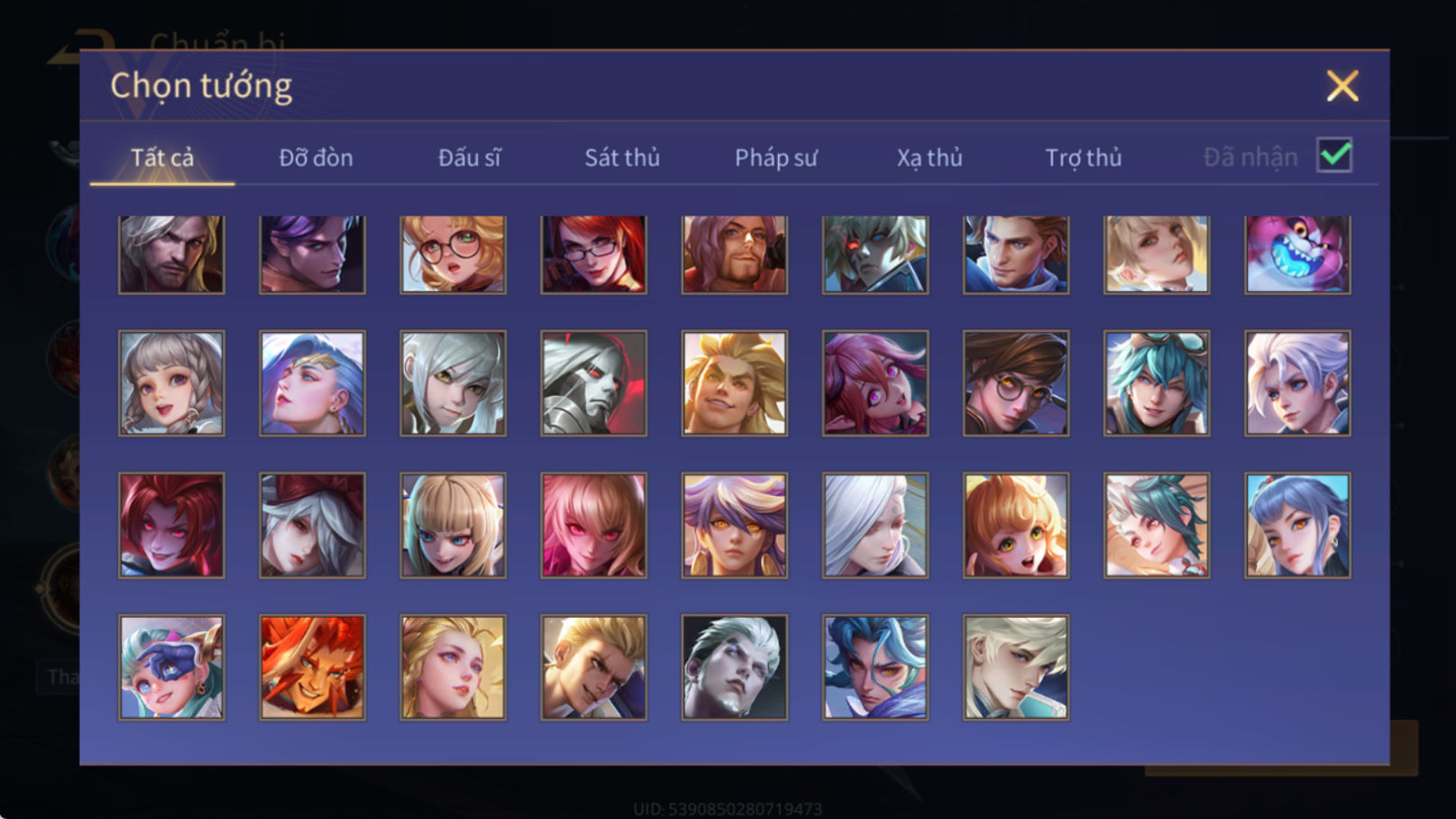
Task: Open the Sát thủ tab
Action: coord(622,158)
